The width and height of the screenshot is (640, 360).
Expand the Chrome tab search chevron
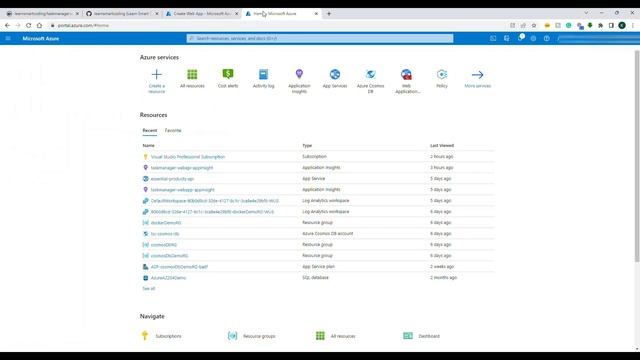586,13
